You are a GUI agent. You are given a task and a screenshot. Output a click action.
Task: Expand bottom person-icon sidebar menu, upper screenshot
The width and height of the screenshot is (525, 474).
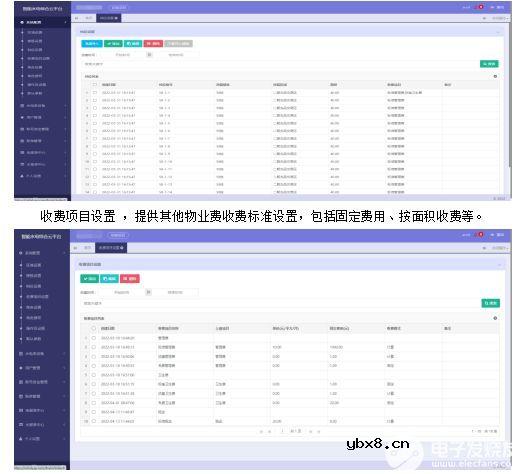click(43, 176)
